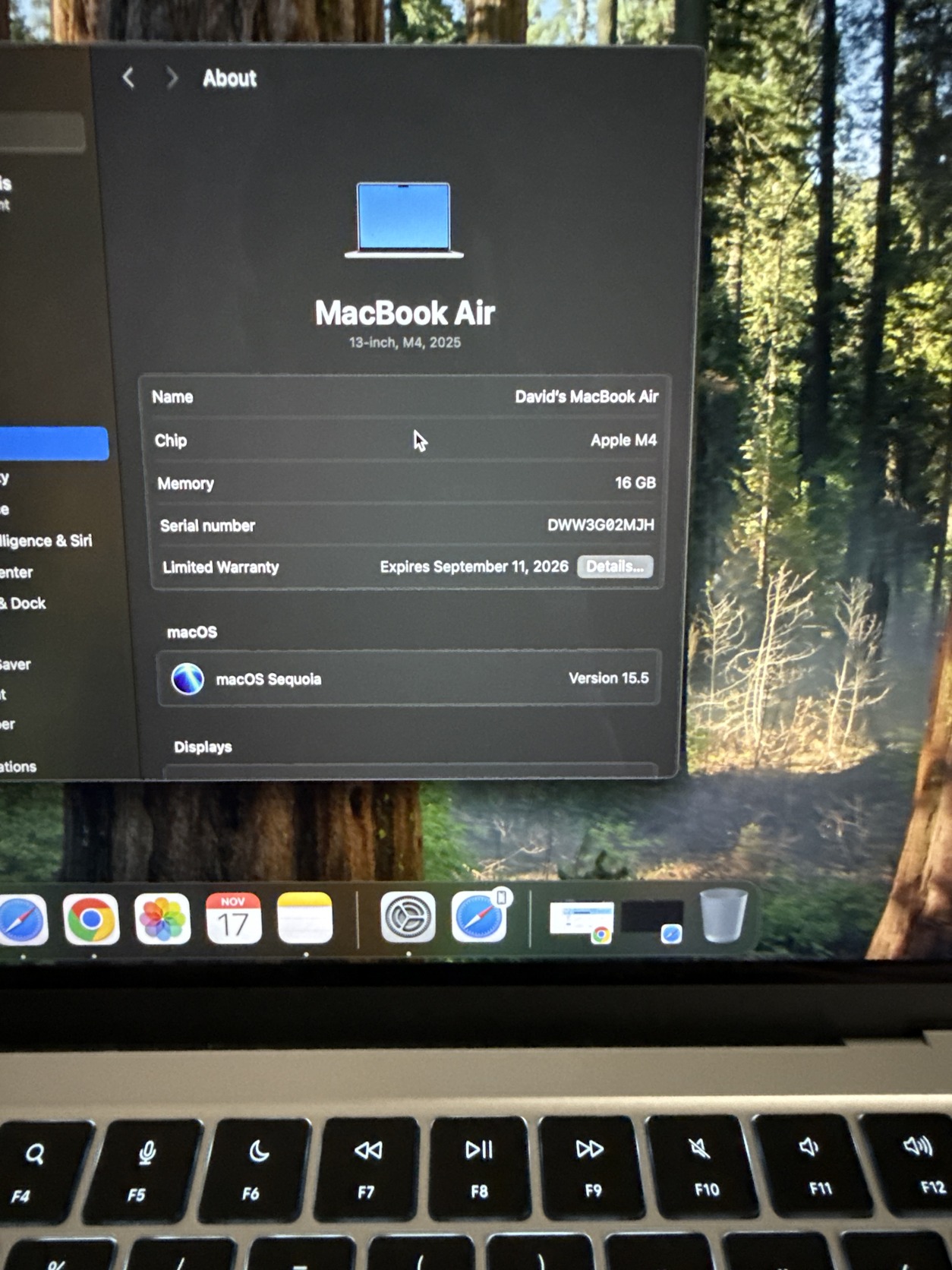Open Safari handoff icon with phone badge
The width and height of the screenshot is (952, 1270).
(480, 916)
